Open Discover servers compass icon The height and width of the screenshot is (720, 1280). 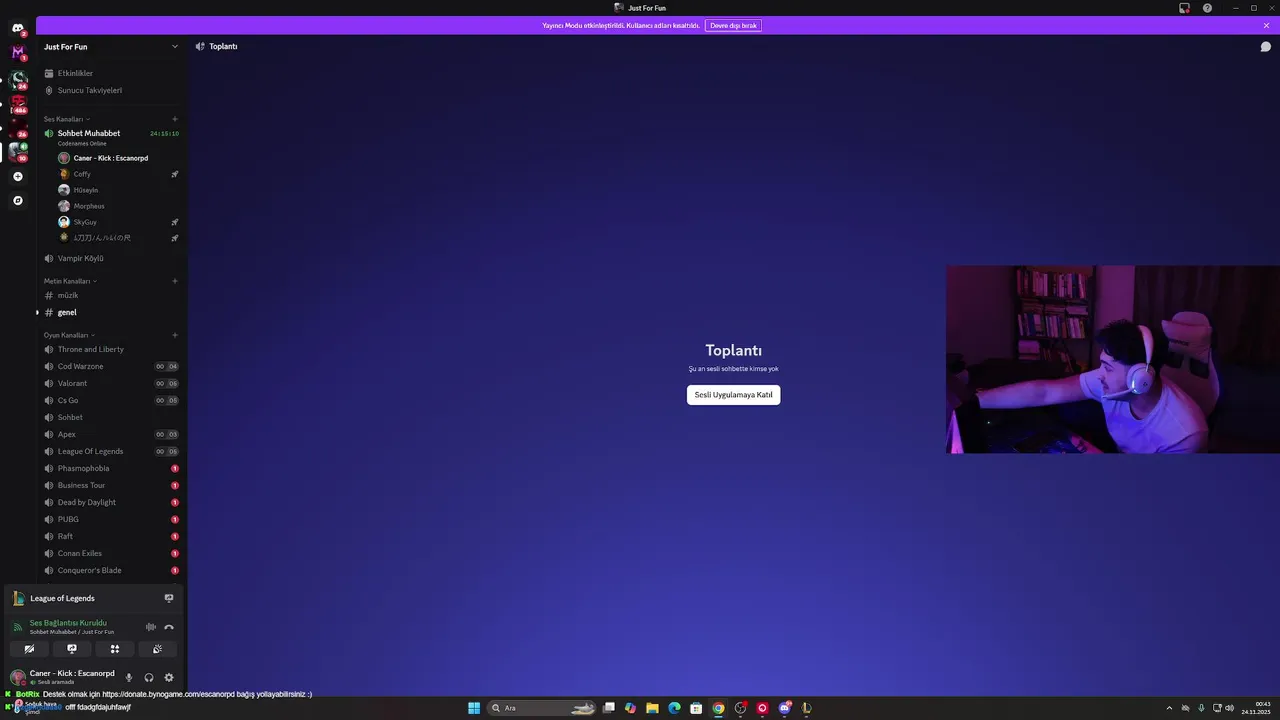point(17,200)
